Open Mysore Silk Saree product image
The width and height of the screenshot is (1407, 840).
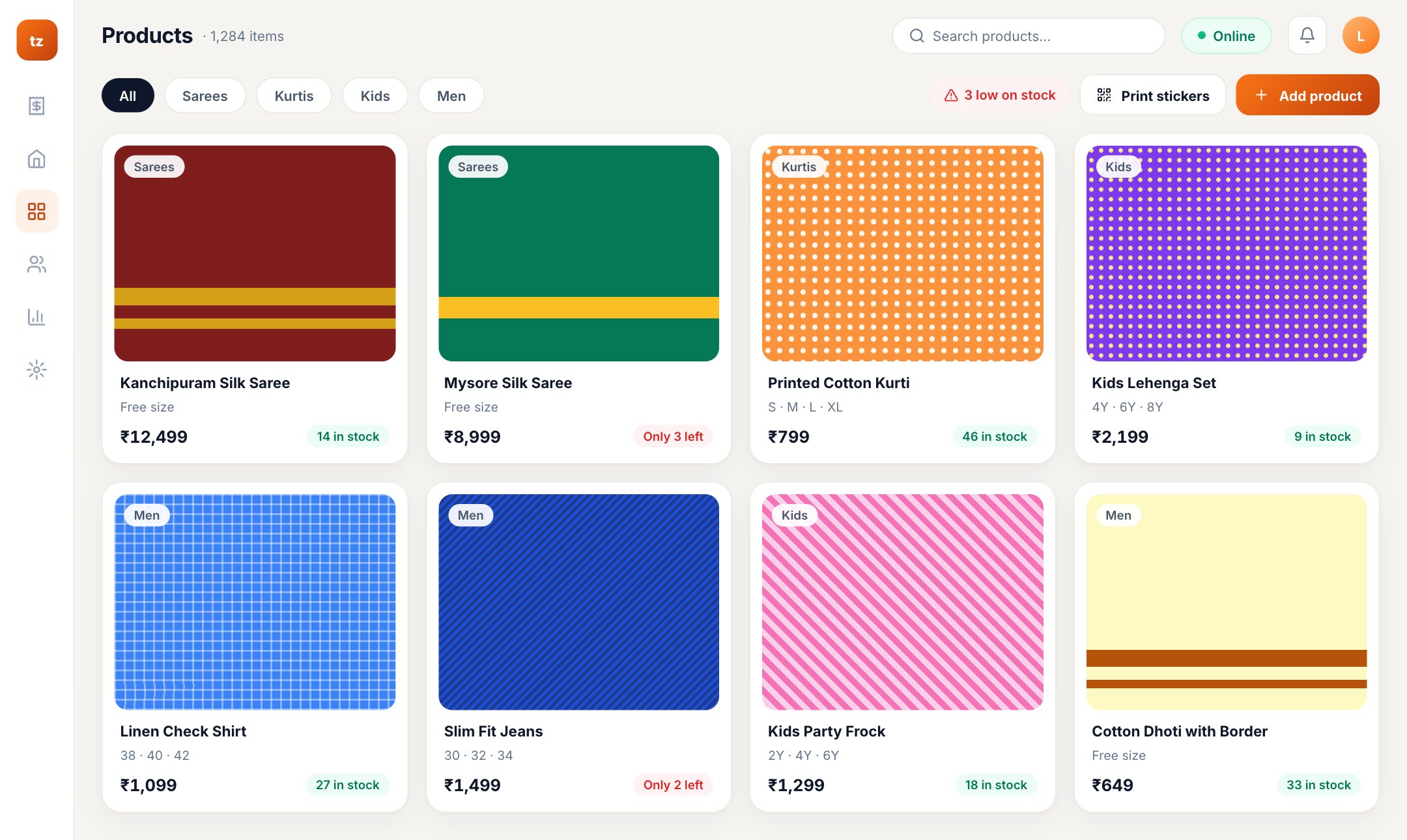click(578, 253)
